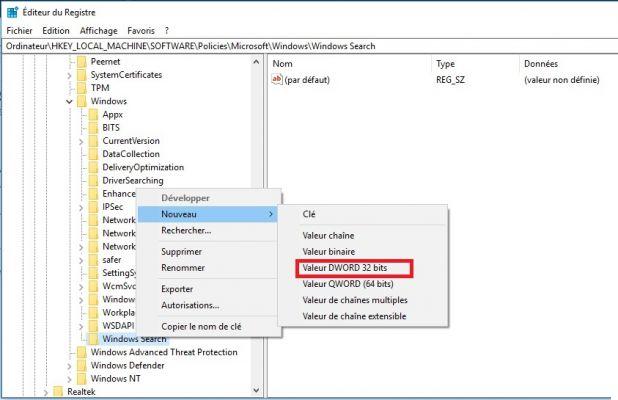Click the (valeur non définie) data cell
This screenshot has height=400, width=618.
coord(562,80)
